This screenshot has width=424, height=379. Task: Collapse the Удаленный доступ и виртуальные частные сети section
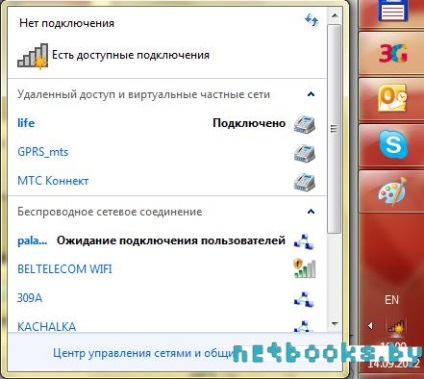[x=311, y=94]
